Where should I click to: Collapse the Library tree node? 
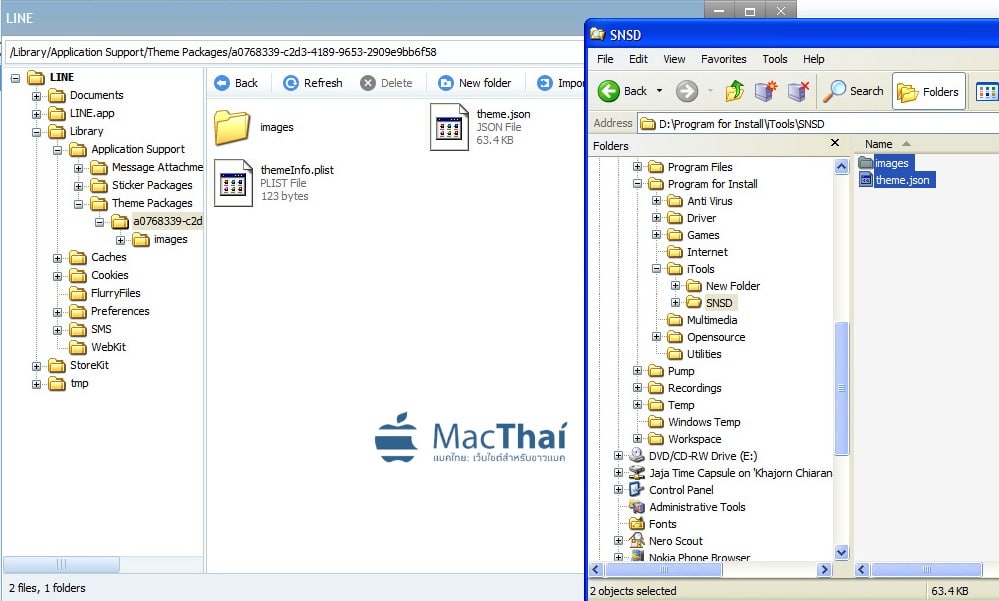coord(36,132)
